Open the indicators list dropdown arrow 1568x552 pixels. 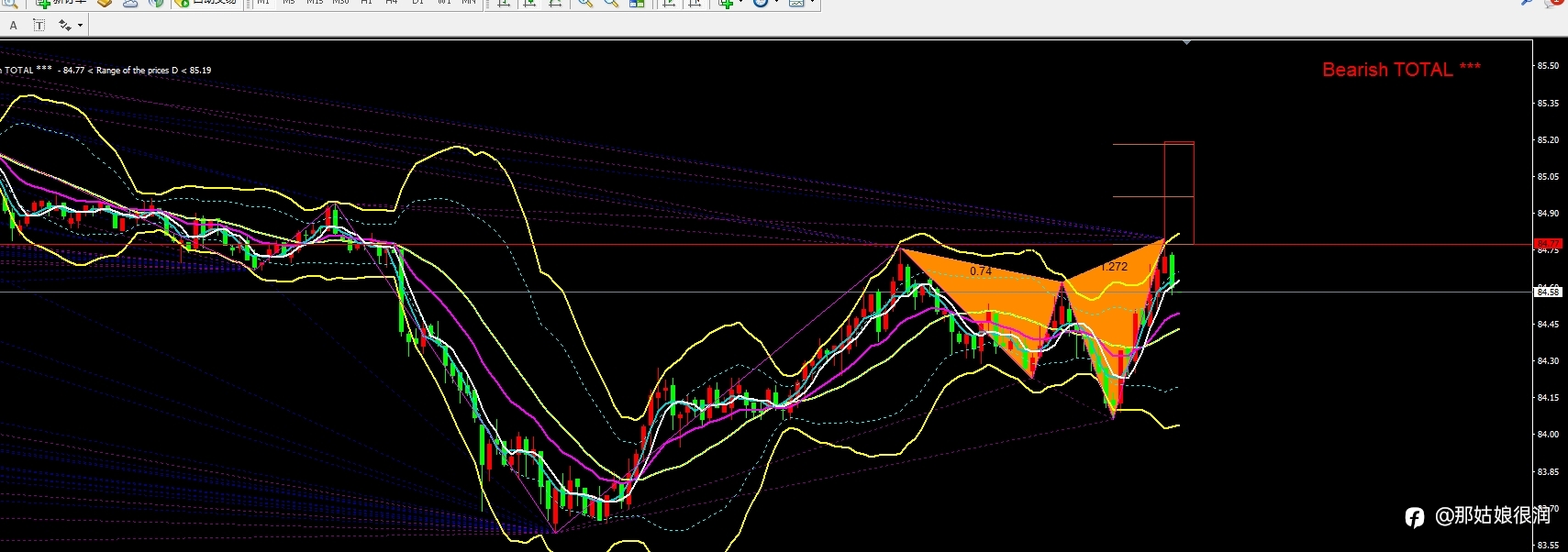point(740,3)
